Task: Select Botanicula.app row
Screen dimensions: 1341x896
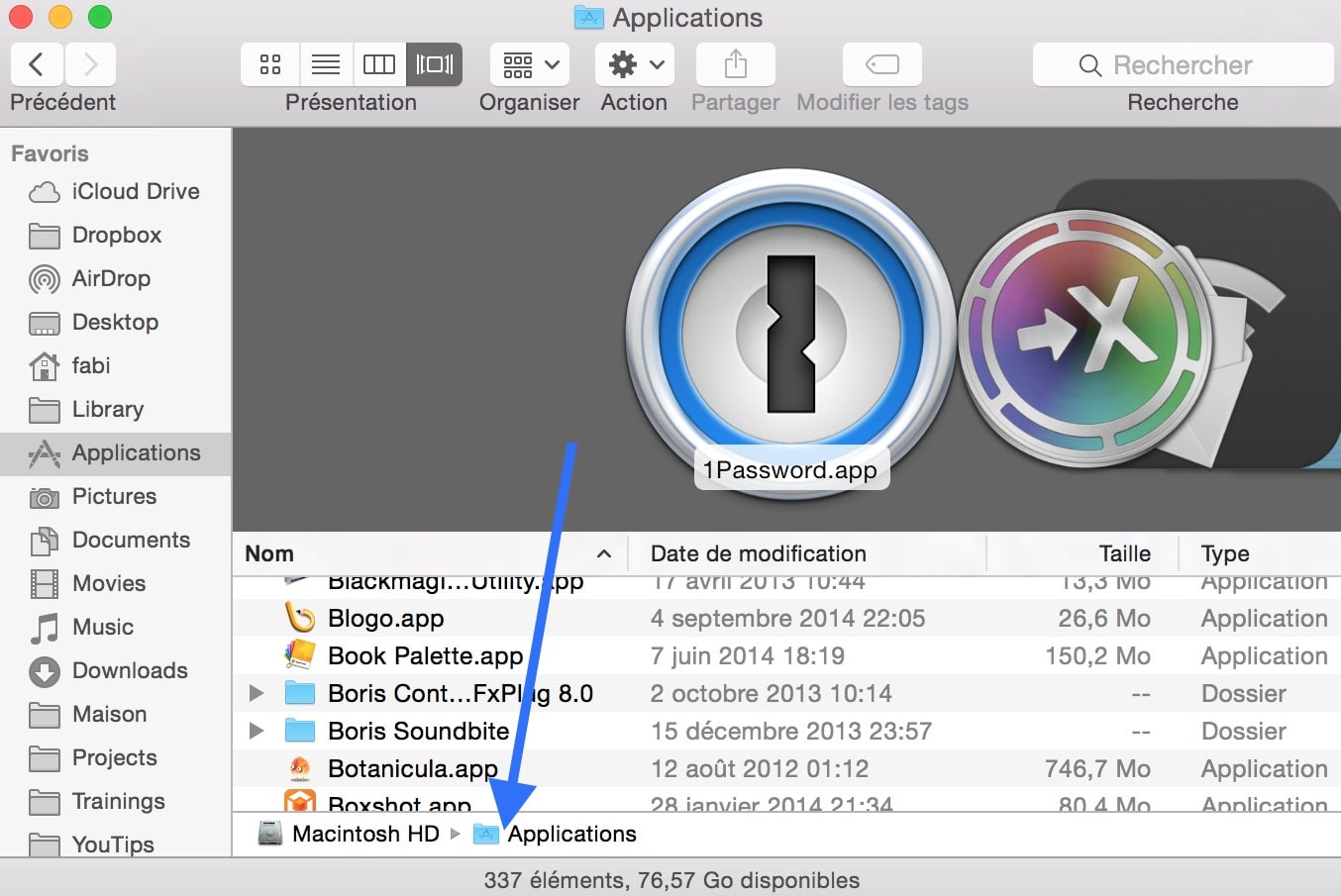Action: coord(786,768)
